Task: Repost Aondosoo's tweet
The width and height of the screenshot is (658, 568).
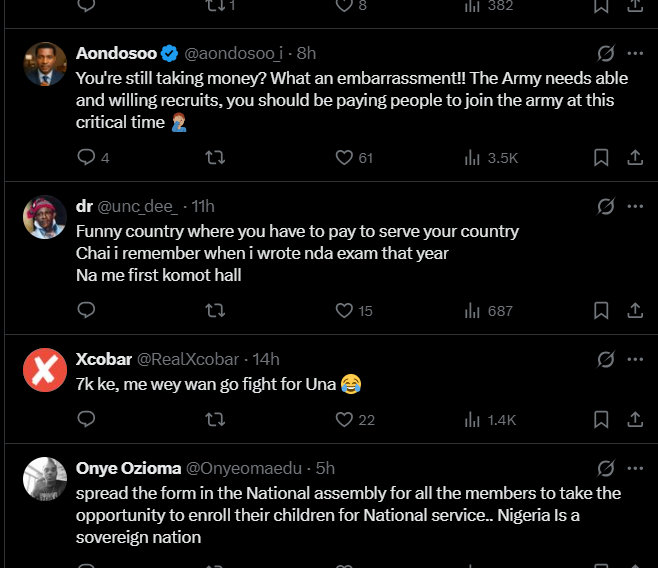Action: point(214,157)
